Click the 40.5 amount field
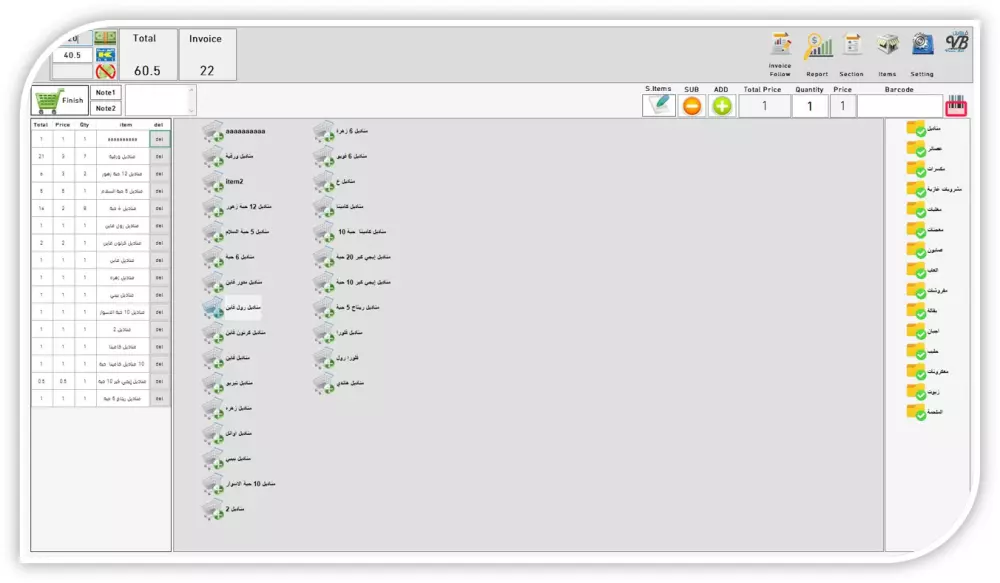The width and height of the screenshot is (1000, 583). (72, 55)
